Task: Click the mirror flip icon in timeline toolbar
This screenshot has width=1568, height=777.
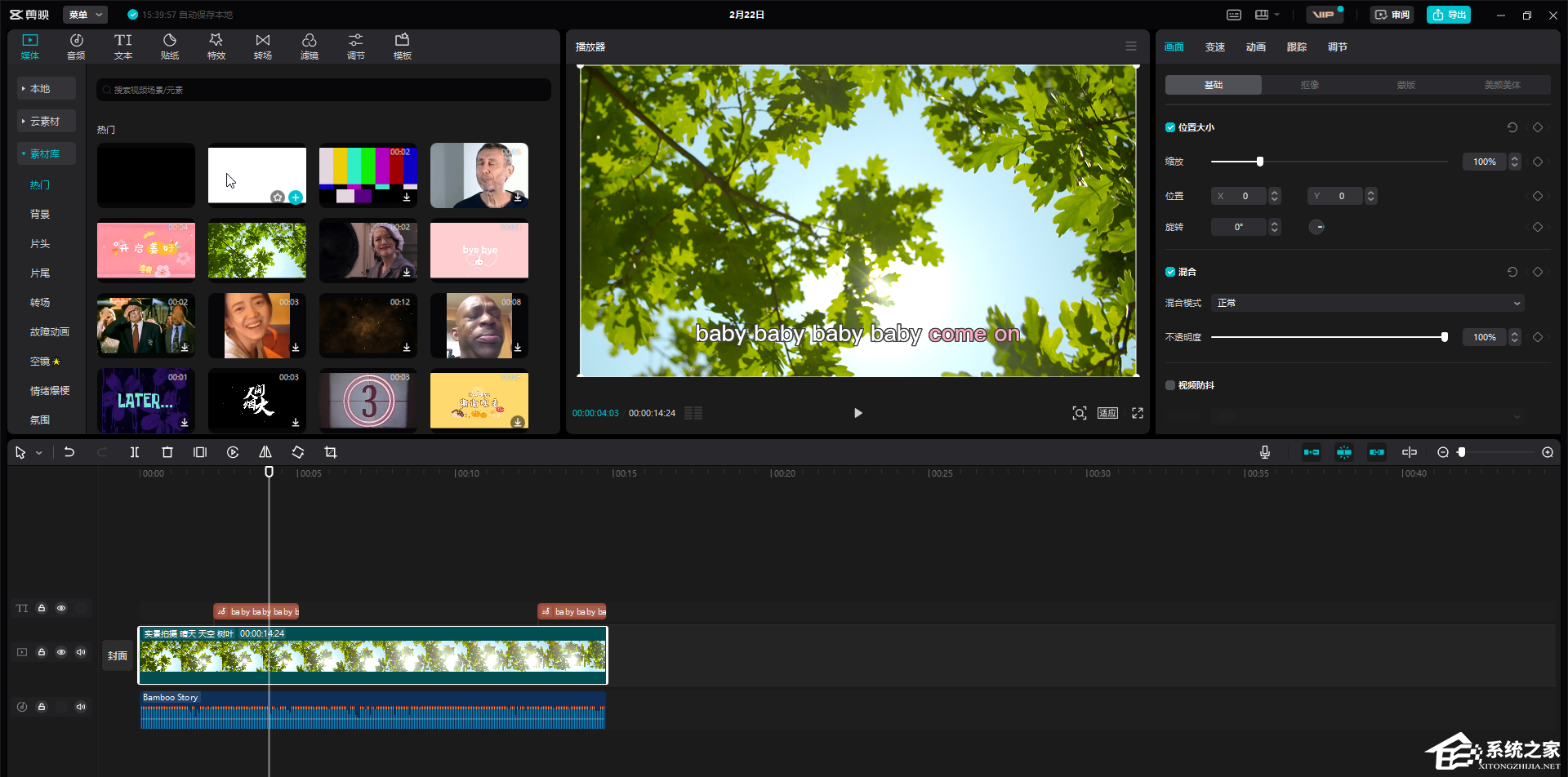Action: click(x=265, y=452)
